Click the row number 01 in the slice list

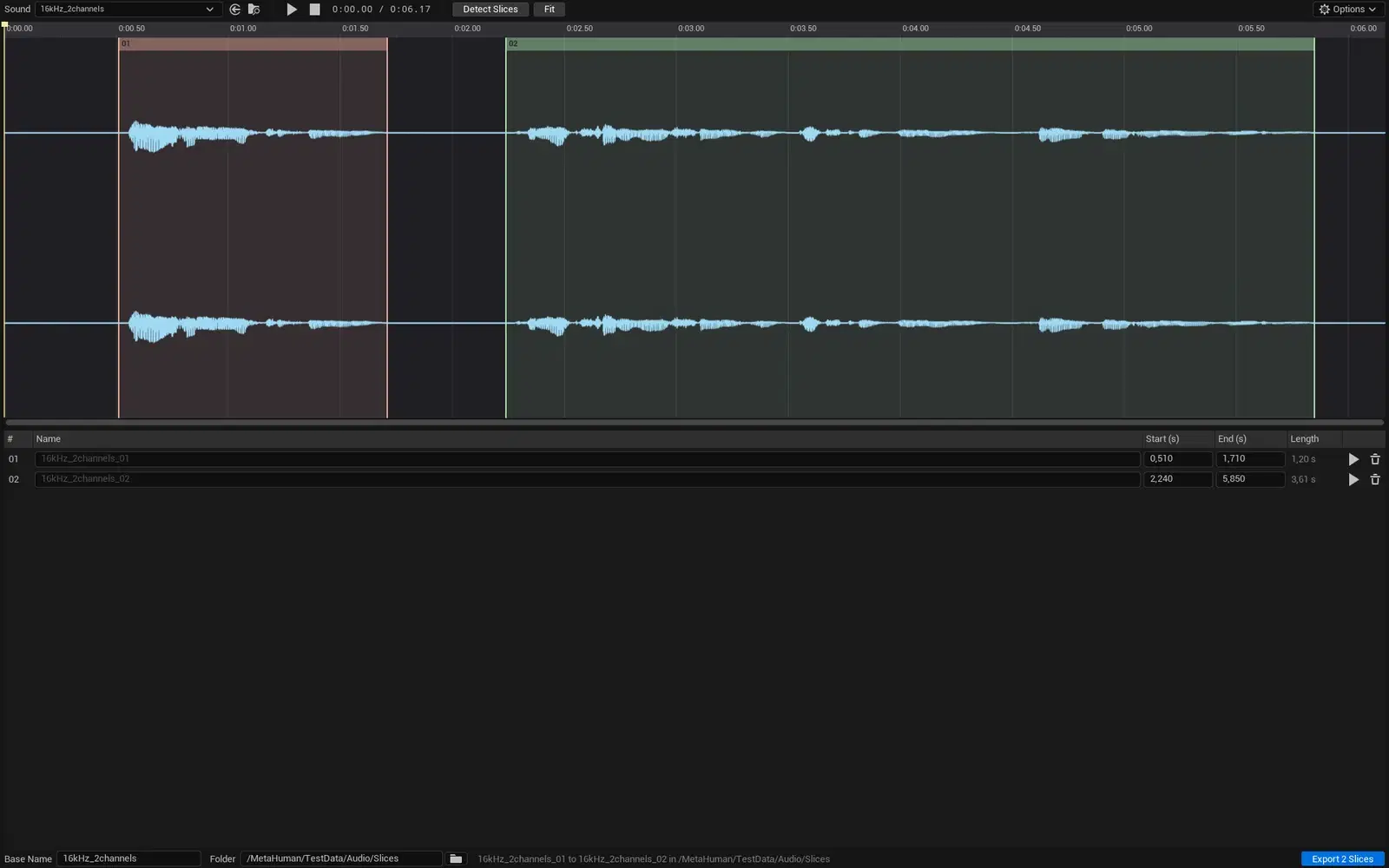[13, 459]
